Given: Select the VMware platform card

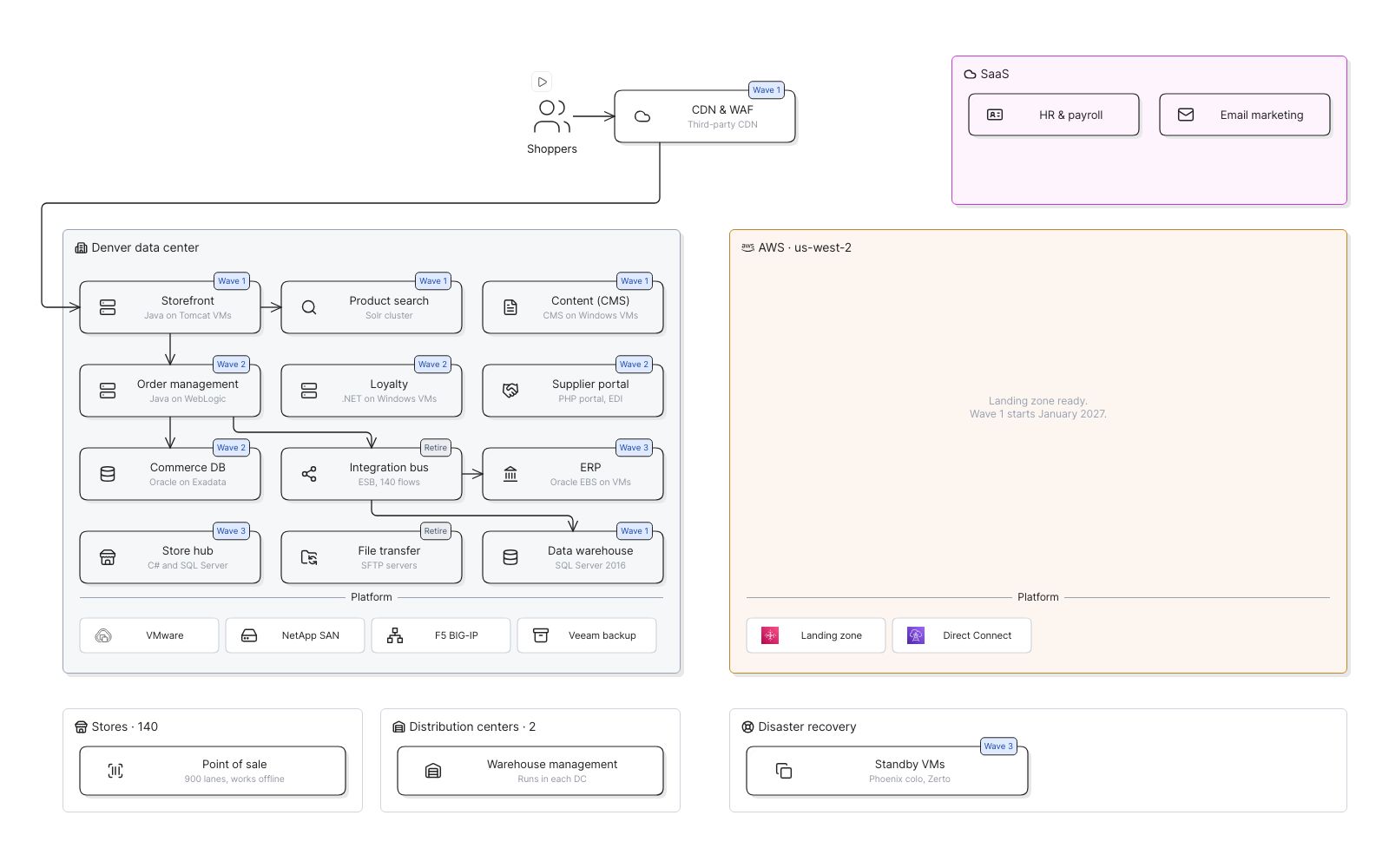Looking at the screenshot, I should click(x=149, y=635).
